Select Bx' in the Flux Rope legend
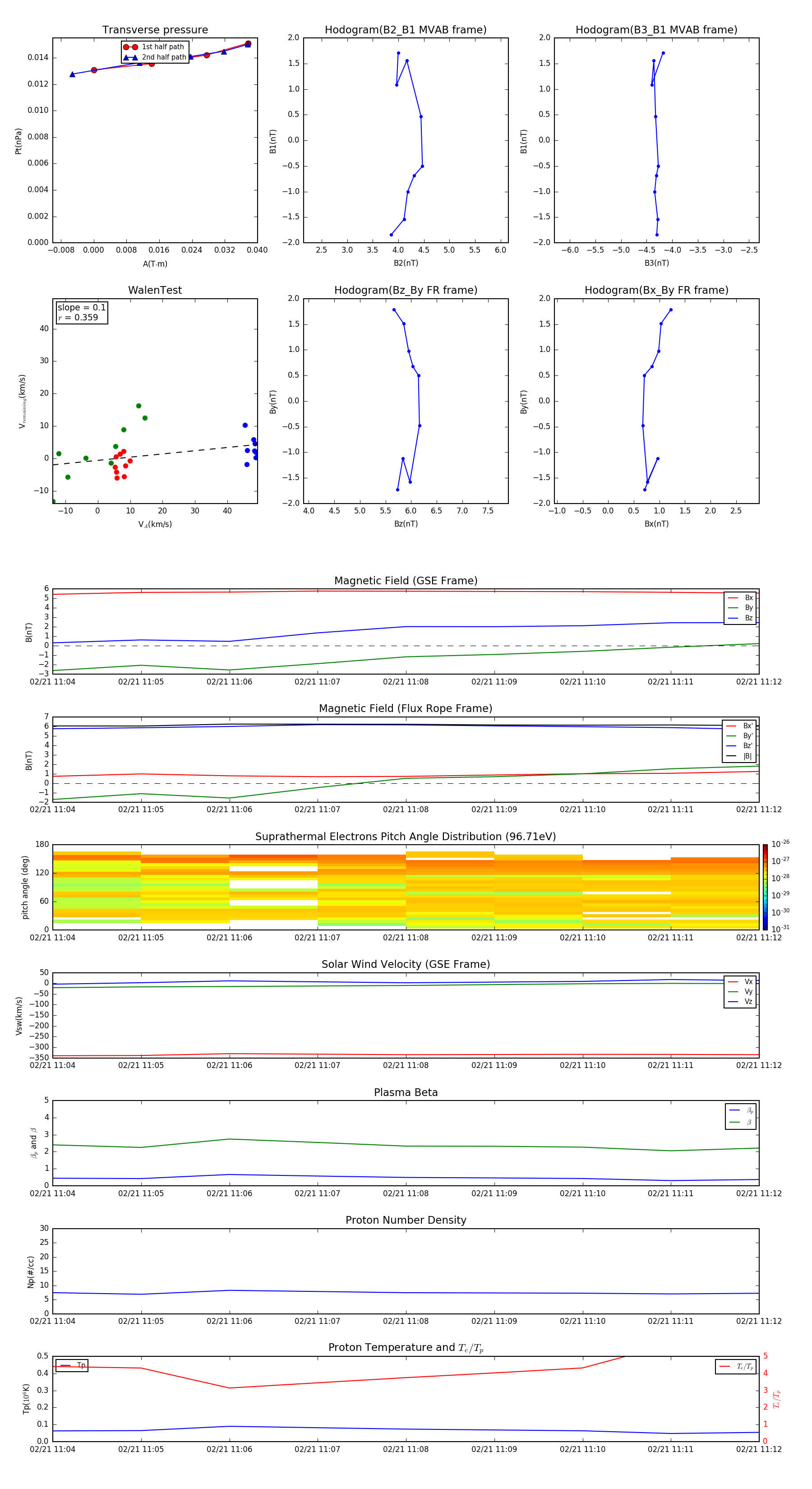 coord(740,726)
